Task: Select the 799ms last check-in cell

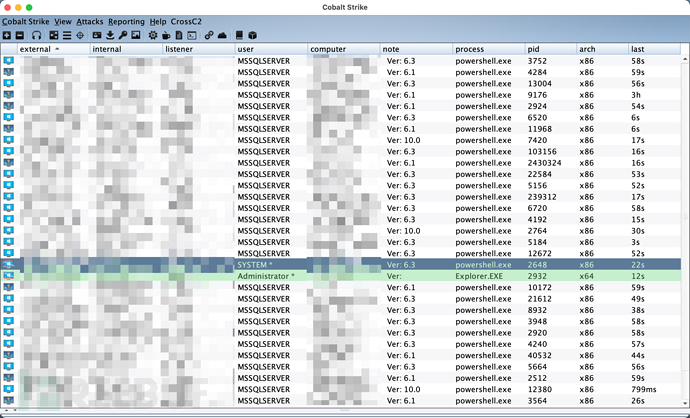Action: click(655, 389)
